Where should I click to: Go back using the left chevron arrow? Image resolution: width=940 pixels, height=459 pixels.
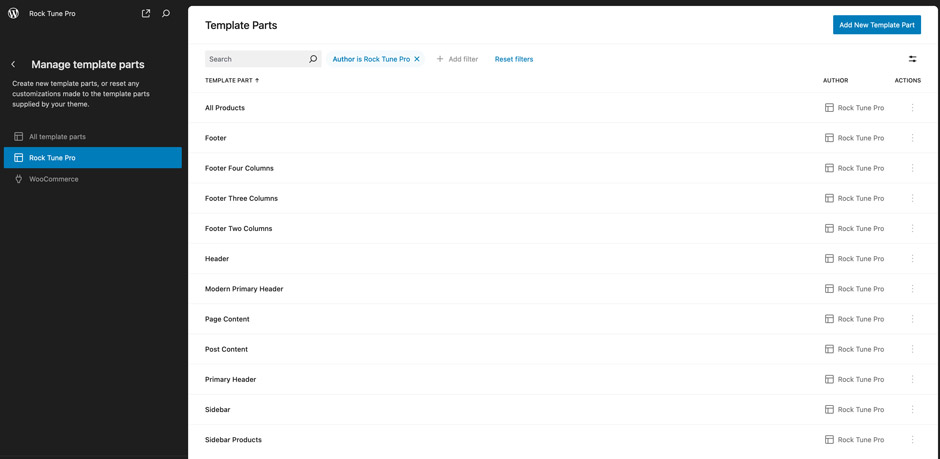pyautogui.click(x=14, y=64)
